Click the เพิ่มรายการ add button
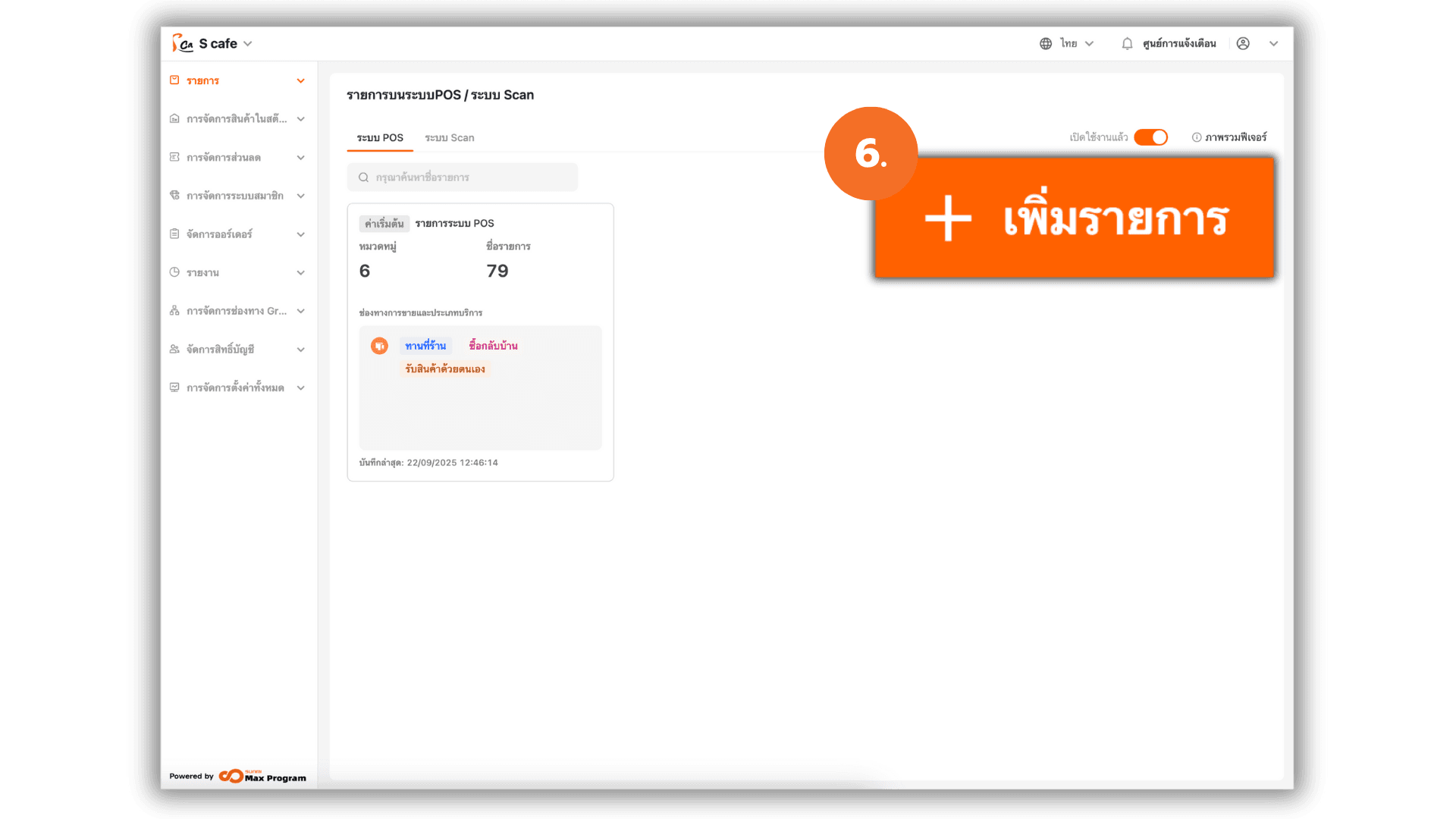This screenshot has height=819, width=1456. 1074,219
